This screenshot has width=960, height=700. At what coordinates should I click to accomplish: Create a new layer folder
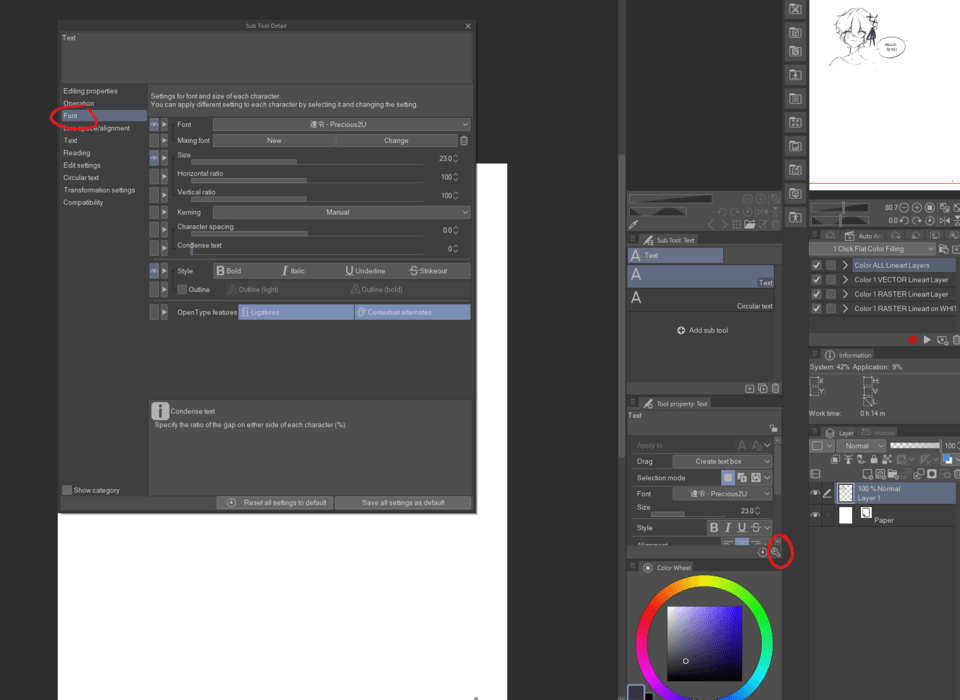[x=893, y=474]
